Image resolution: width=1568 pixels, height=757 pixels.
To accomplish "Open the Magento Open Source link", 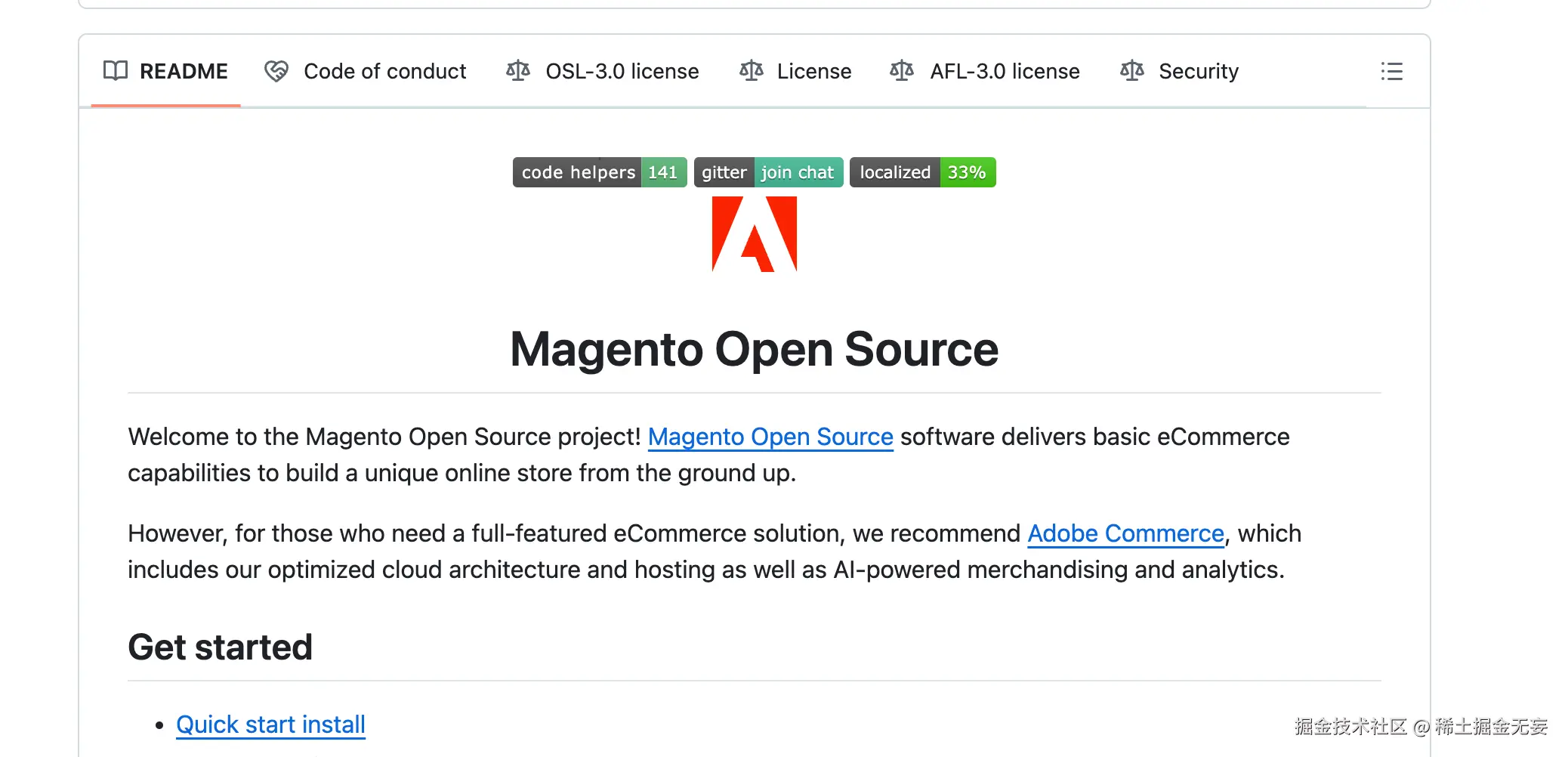I will (x=770, y=437).
